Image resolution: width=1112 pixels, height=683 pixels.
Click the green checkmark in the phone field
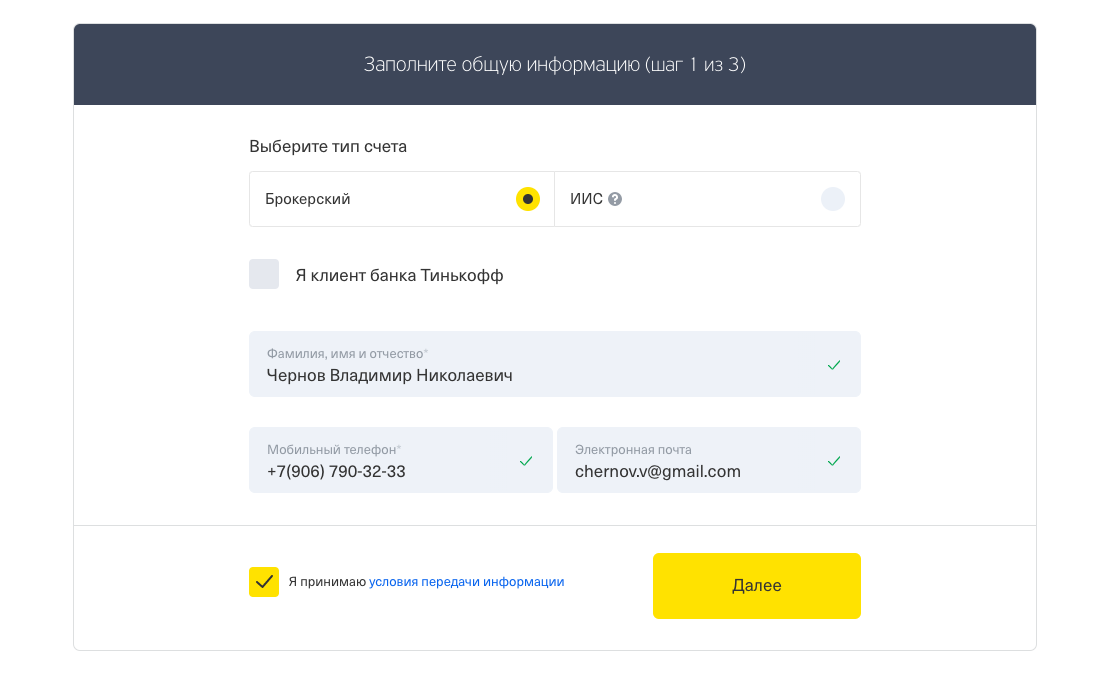[526, 461]
